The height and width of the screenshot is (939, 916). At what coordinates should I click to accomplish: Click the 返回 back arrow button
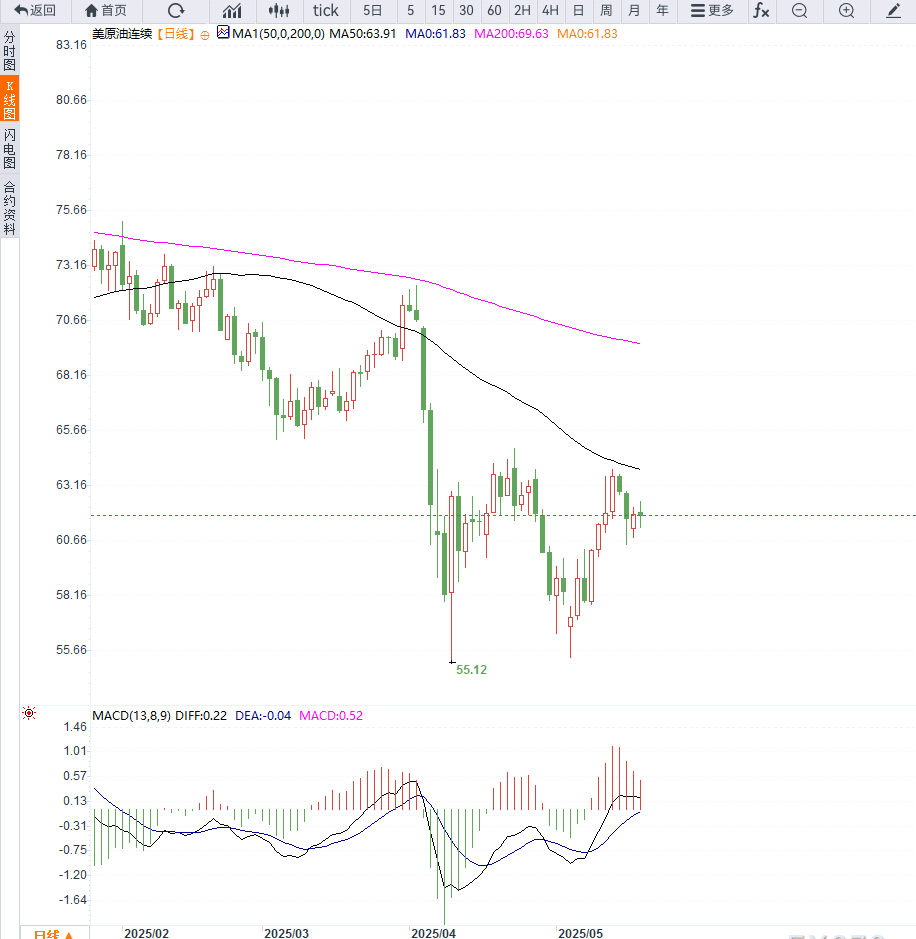pyautogui.click(x=35, y=11)
